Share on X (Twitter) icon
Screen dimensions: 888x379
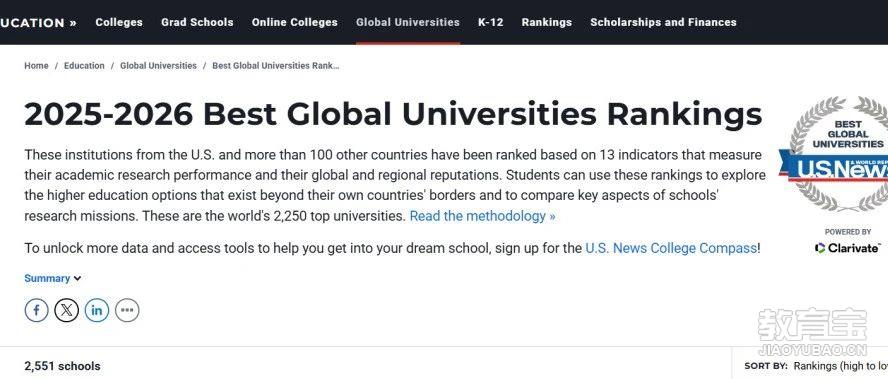tap(66, 310)
